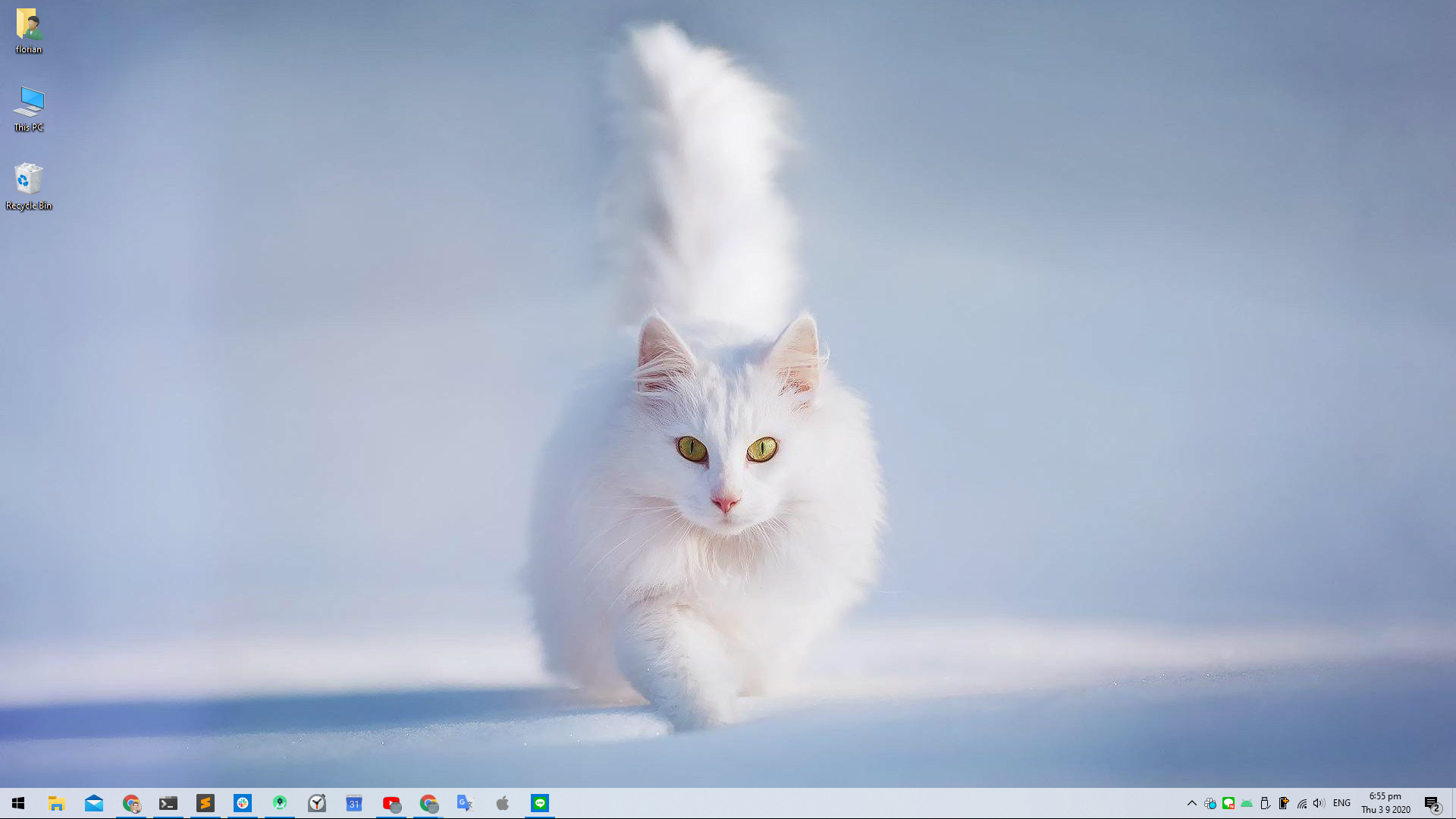Open Google Calendar taskbar shortcut
The height and width of the screenshot is (819, 1456).
pyautogui.click(x=354, y=803)
